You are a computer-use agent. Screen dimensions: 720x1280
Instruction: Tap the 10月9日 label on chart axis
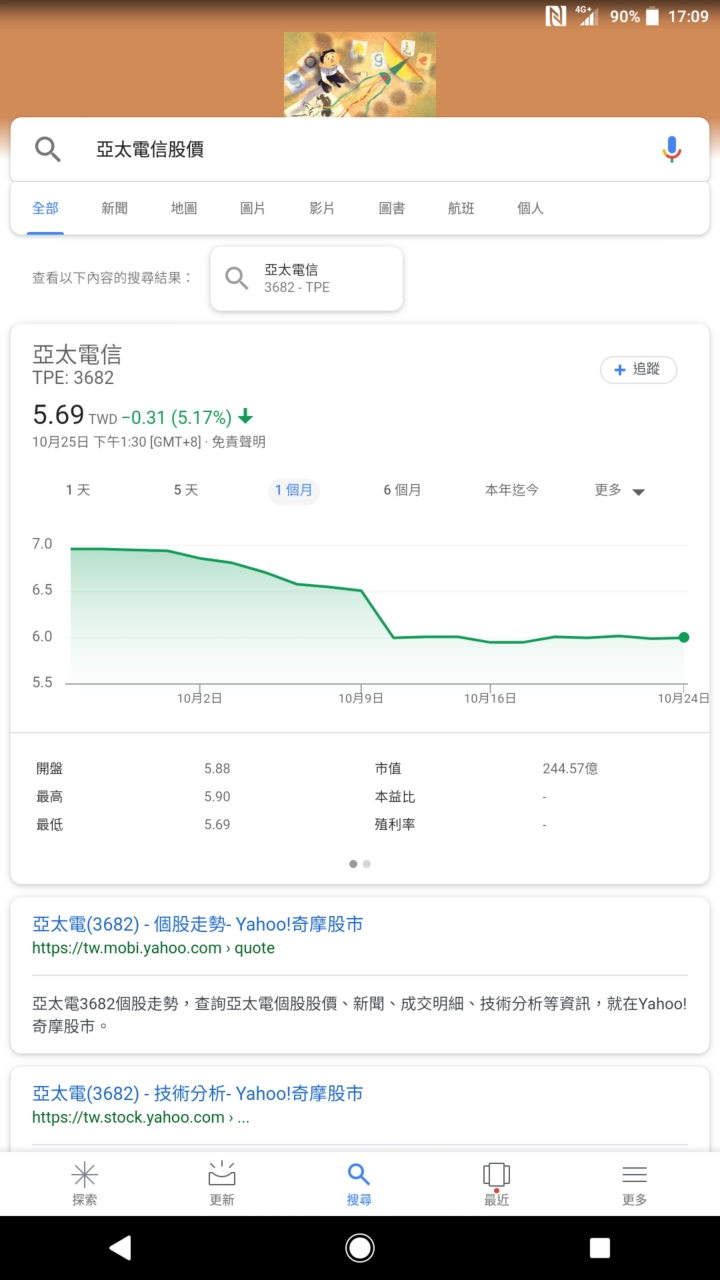point(360,698)
